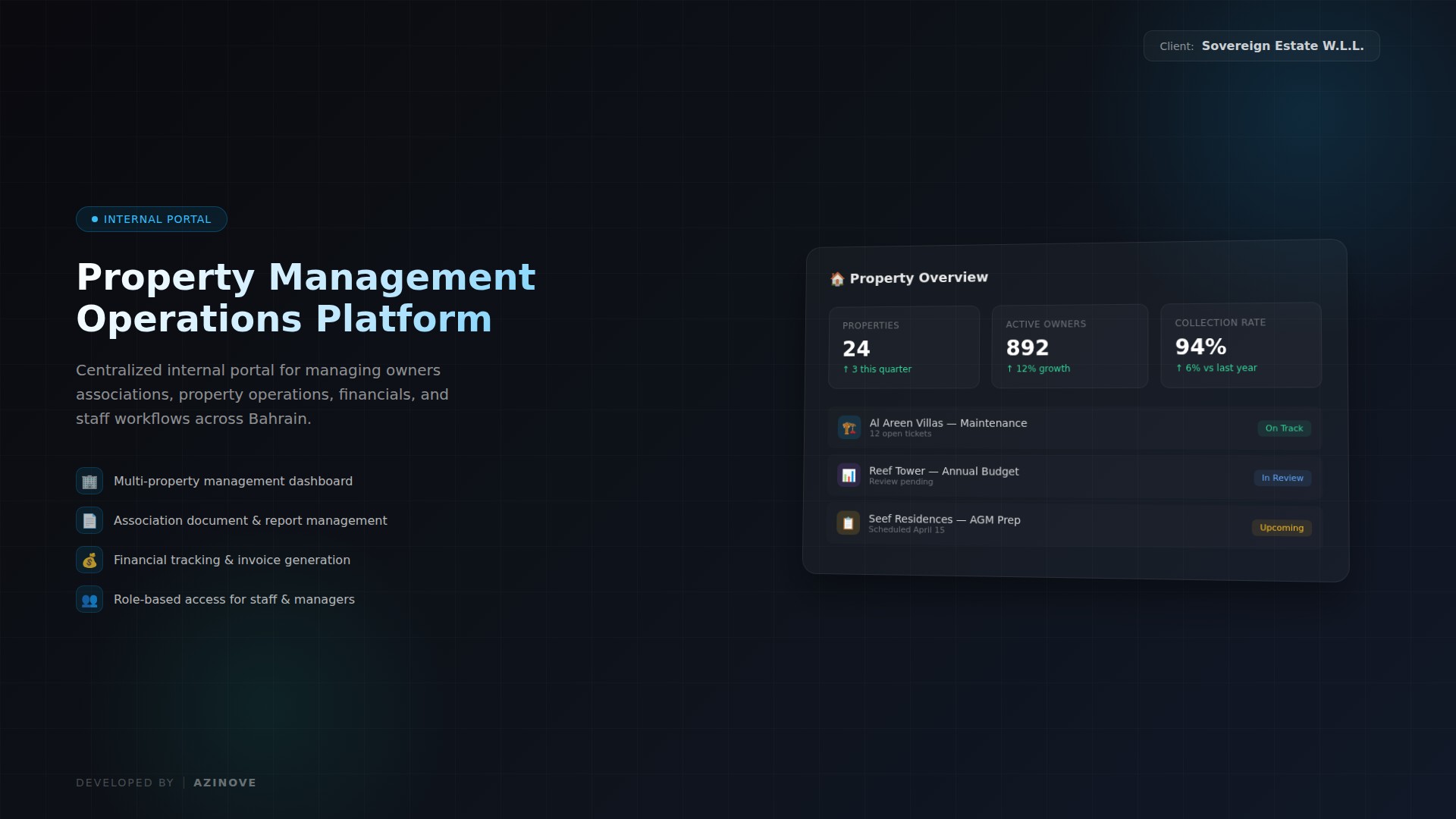
Task: Click the crane icon for Al Areen Villas
Action: coord(849,428)
